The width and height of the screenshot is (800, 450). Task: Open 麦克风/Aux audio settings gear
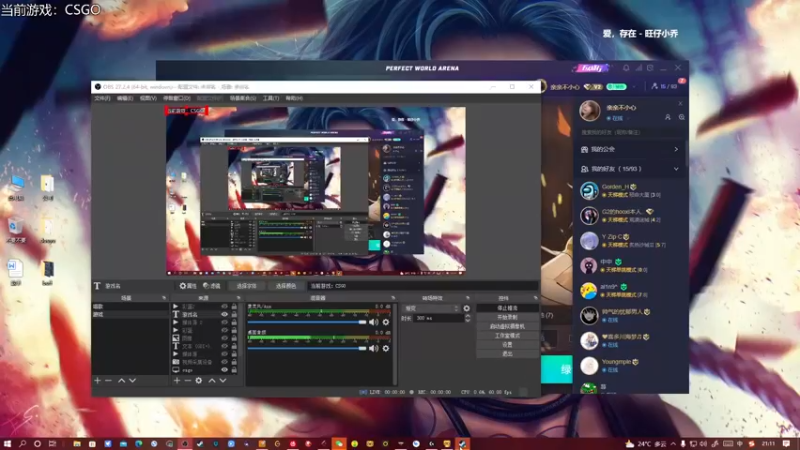point(386,322)
